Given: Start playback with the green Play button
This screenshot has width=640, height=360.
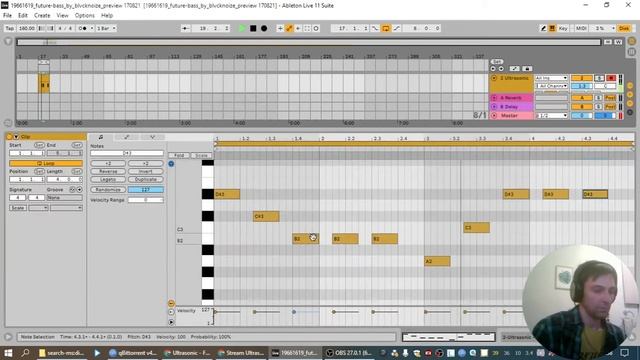Looking at the screenshot, I should [242, 28].
